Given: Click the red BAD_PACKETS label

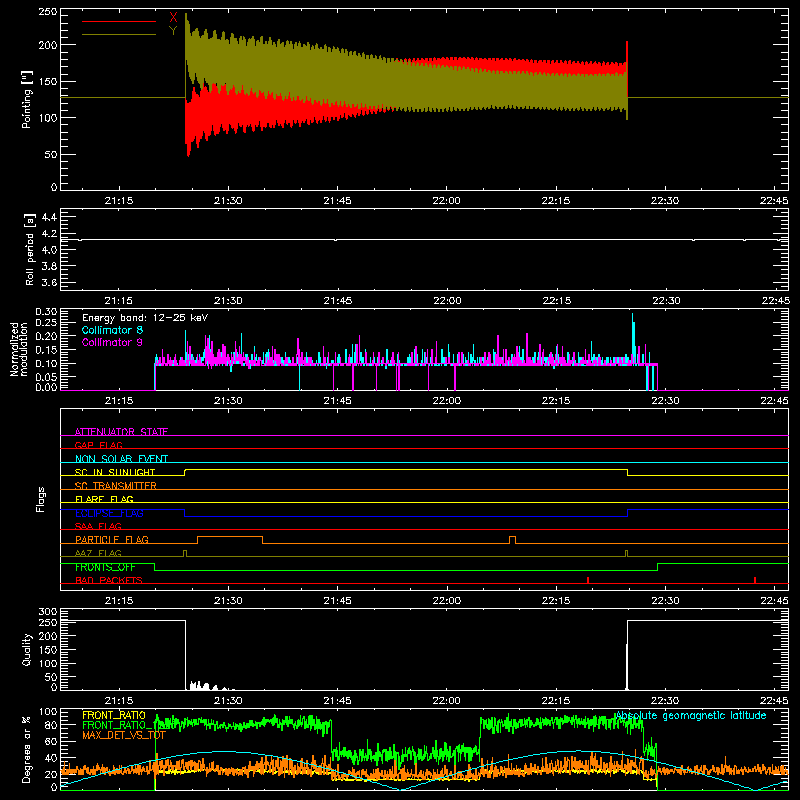Looking at the screenshot, I should pyautogui.click(x=109, y=580).
